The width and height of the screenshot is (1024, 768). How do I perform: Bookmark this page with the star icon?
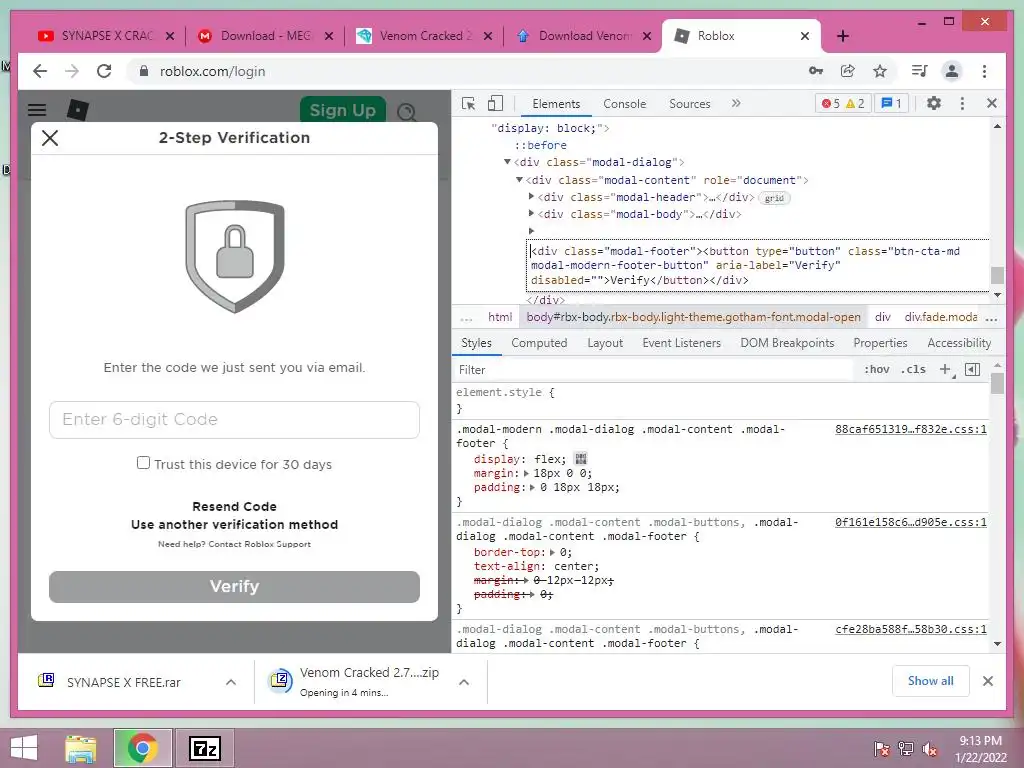click(880, 71)
